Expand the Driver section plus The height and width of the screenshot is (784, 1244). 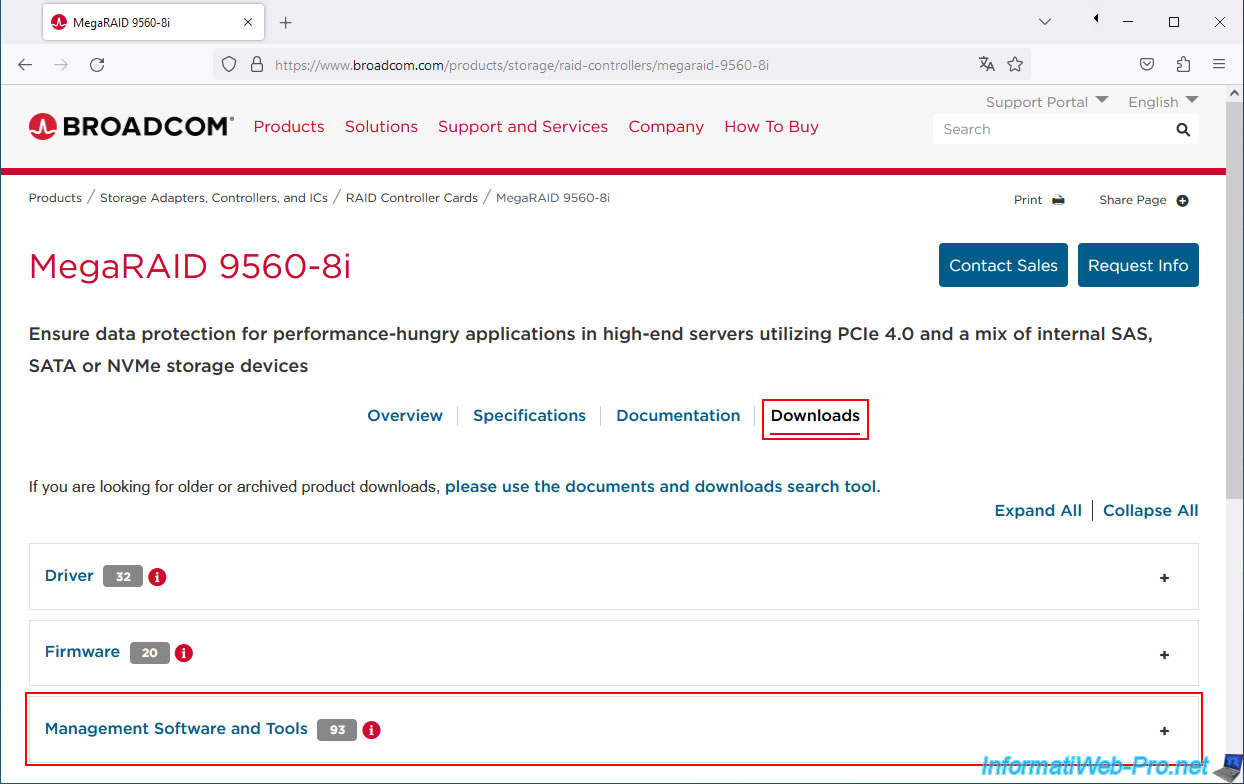1164,578
